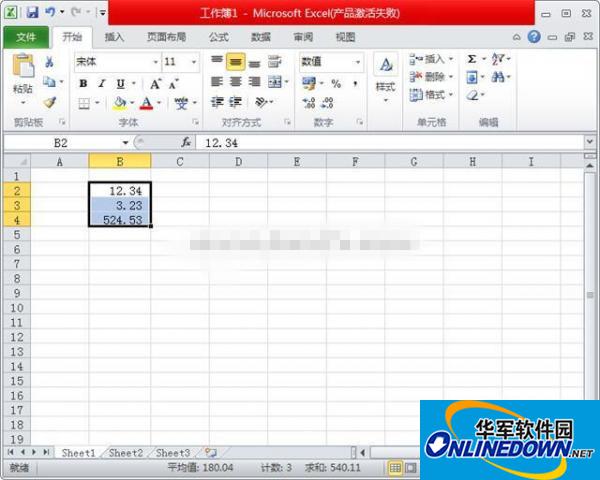Toggle Bold formatting
Viewport: 600px width, 480px height.
[83, 83]
